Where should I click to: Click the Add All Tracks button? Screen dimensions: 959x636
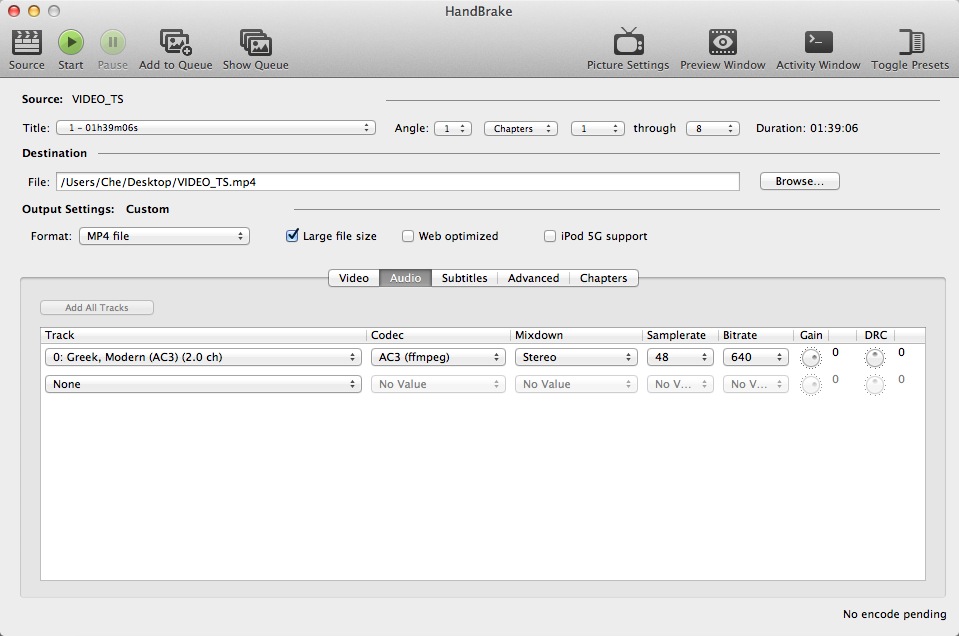point(97,308)
